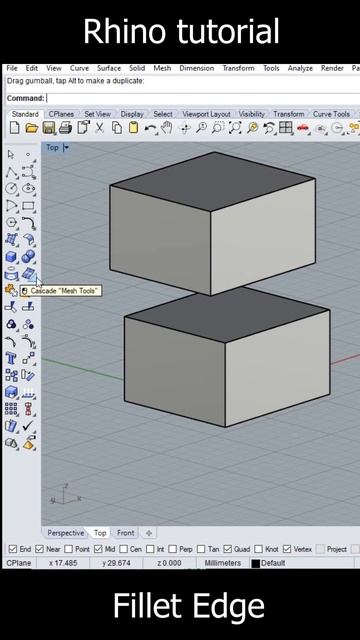Select the Fillet Curves tool

pyautogui.click(x=29, y=223)
